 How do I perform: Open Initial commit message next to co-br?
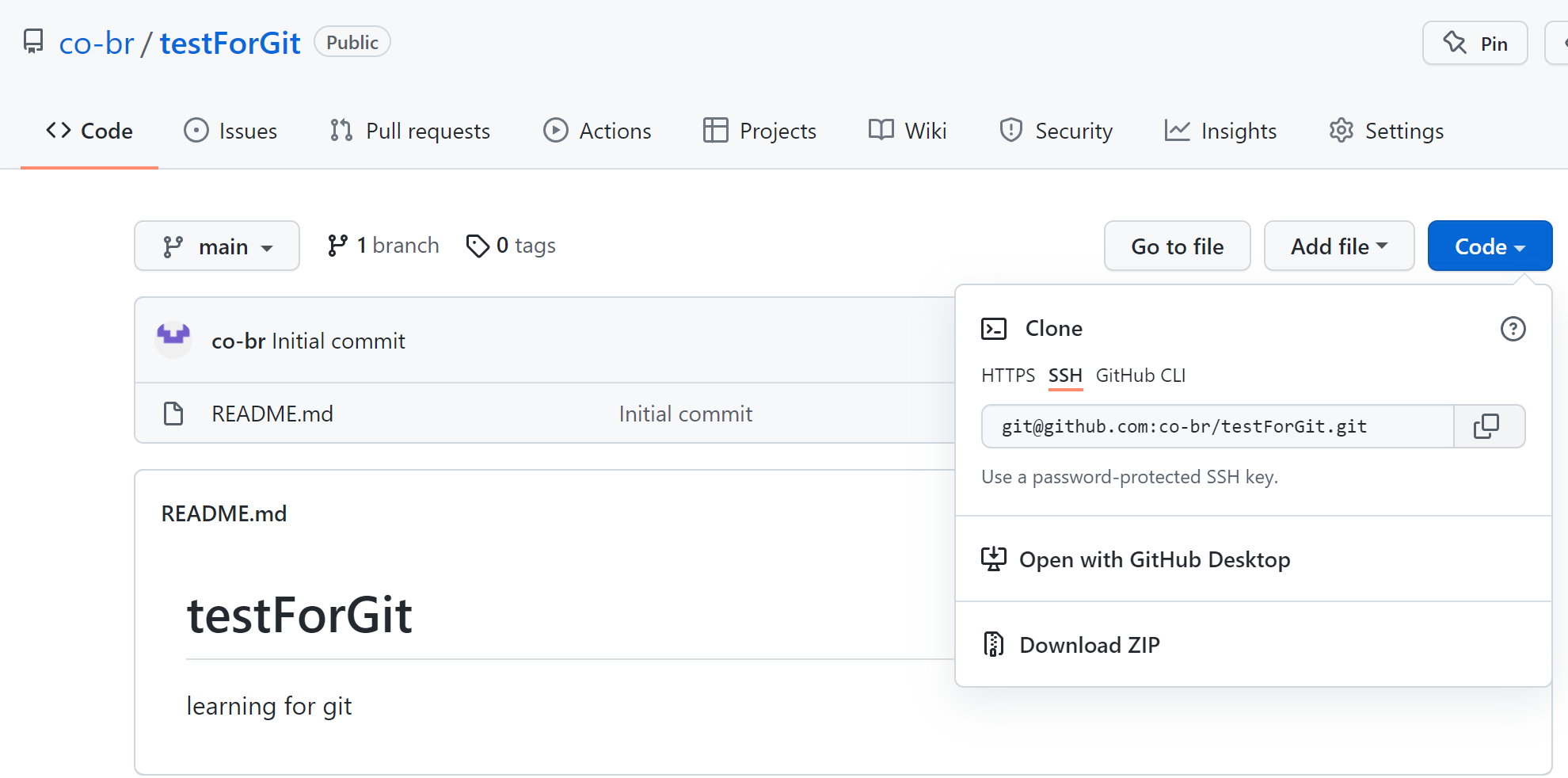click(x=338, y=341)
